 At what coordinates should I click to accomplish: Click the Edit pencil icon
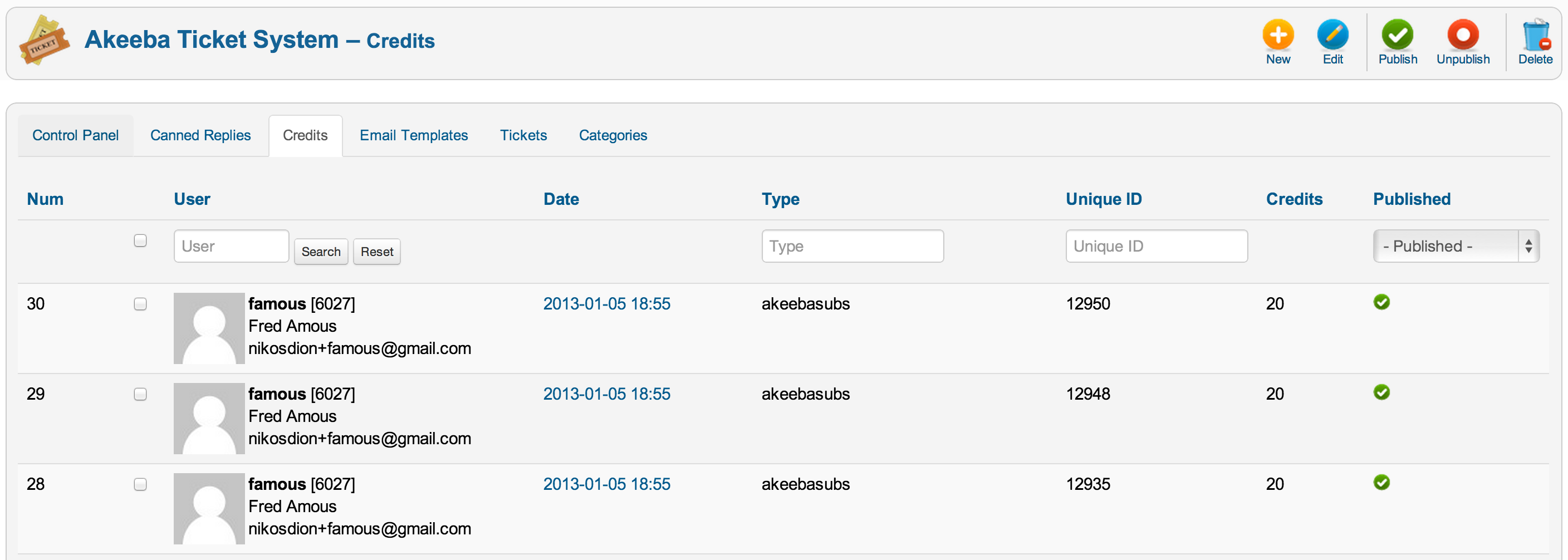[1332, 35]
